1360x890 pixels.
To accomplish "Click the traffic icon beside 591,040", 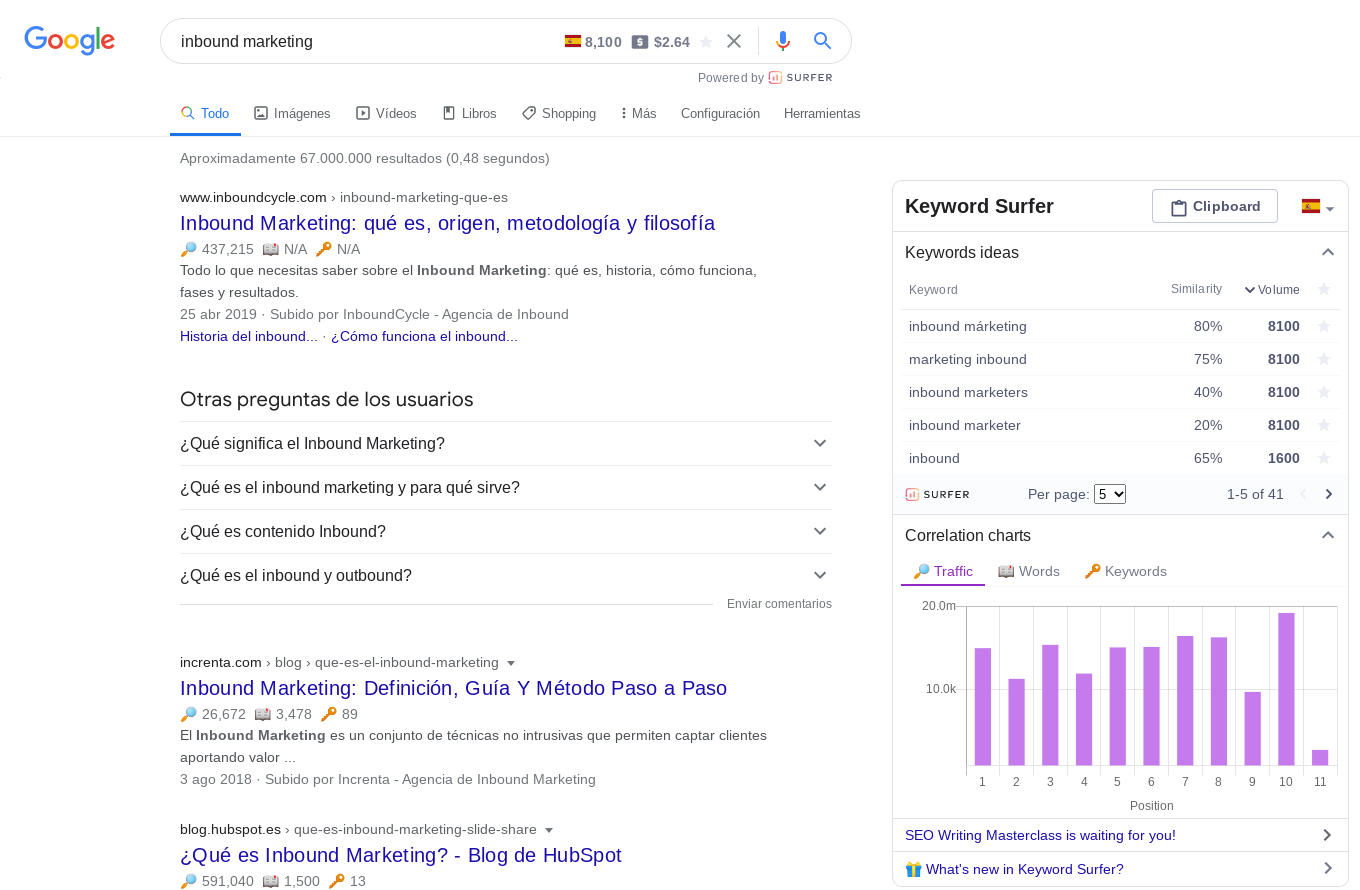I will pos(188,881).
